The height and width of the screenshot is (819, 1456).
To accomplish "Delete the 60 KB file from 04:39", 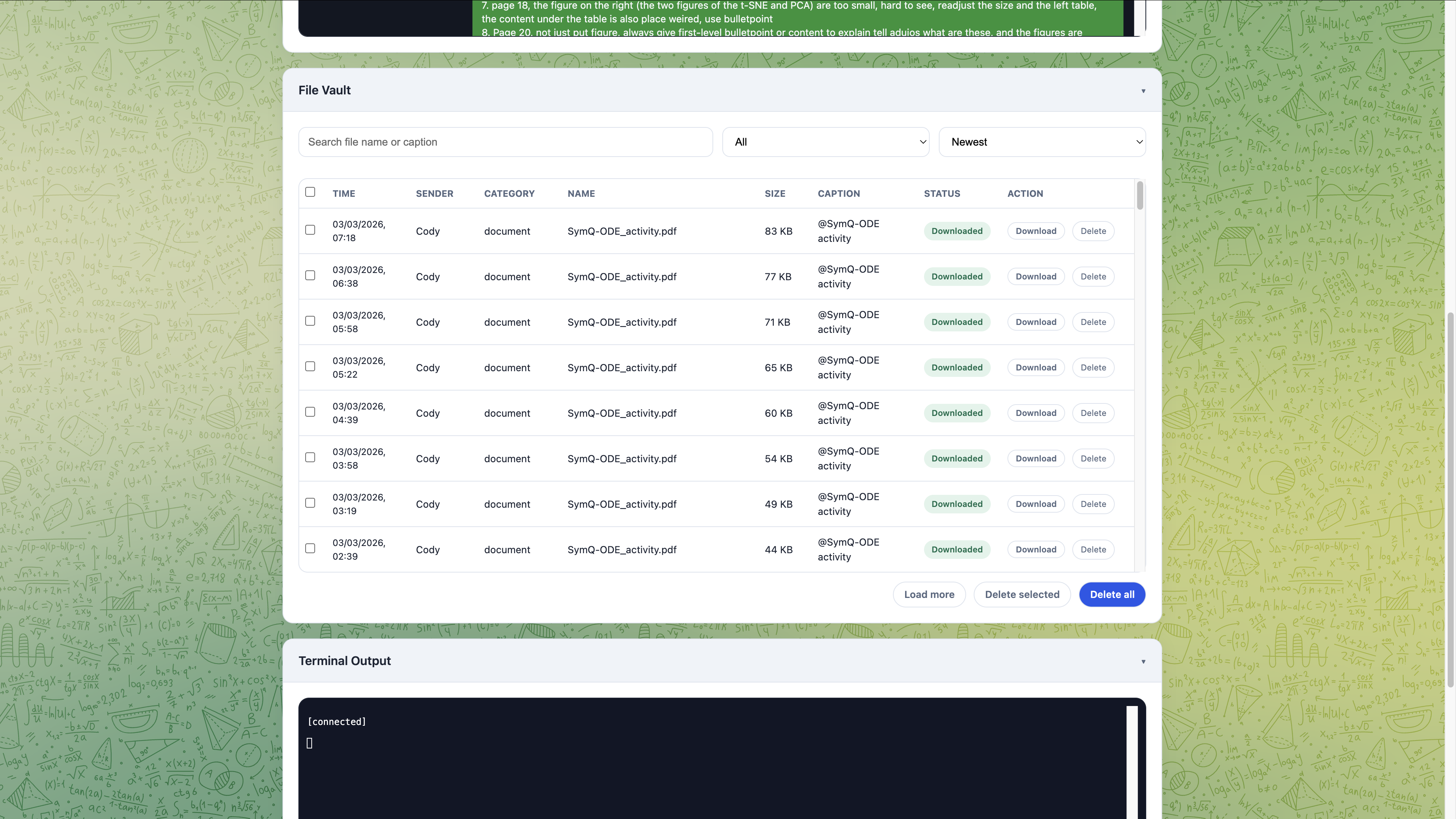I will pyautogui.click(x=1093, y=413).
